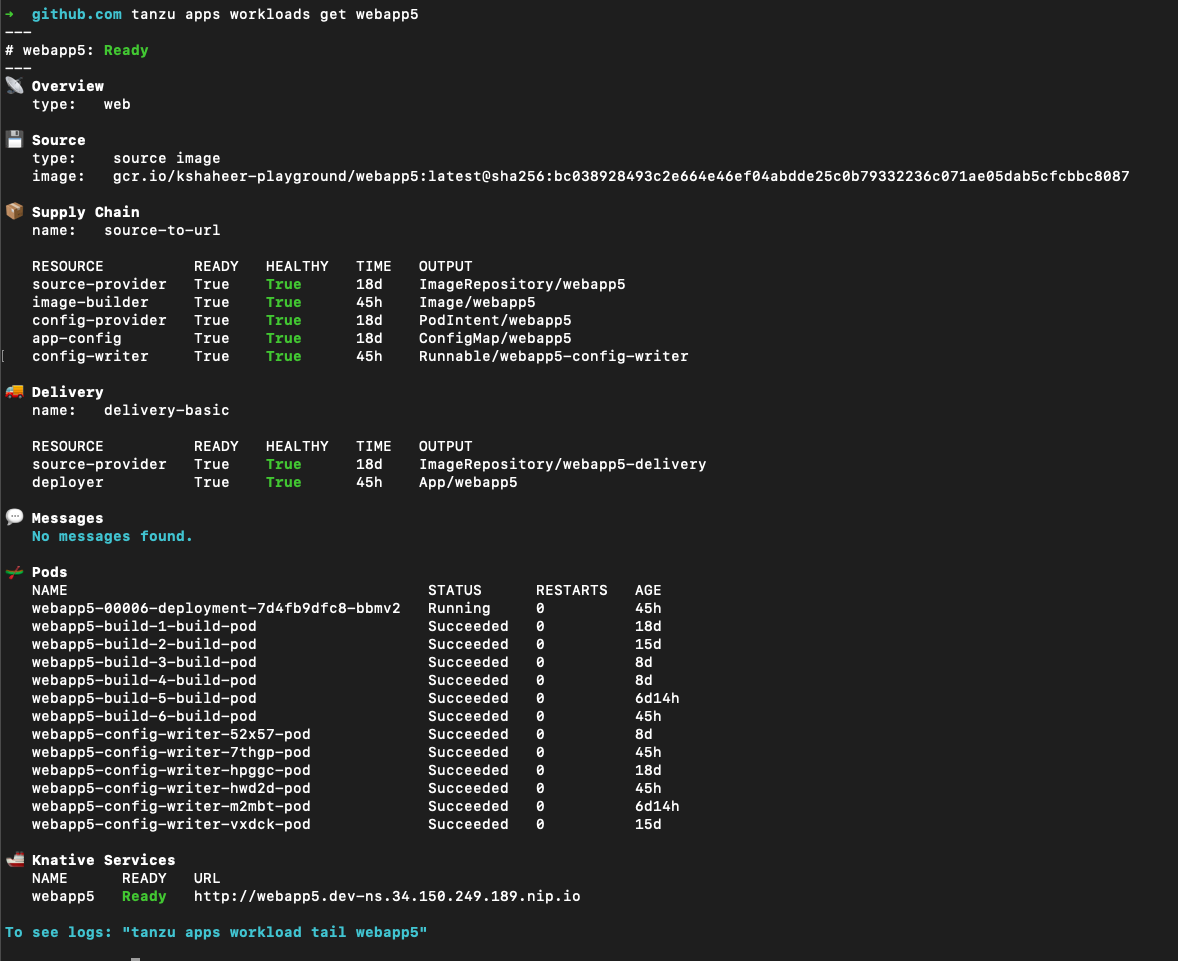
Task: Click pod webapp5-config-writer-hpggc-pod
Action: 171,771
